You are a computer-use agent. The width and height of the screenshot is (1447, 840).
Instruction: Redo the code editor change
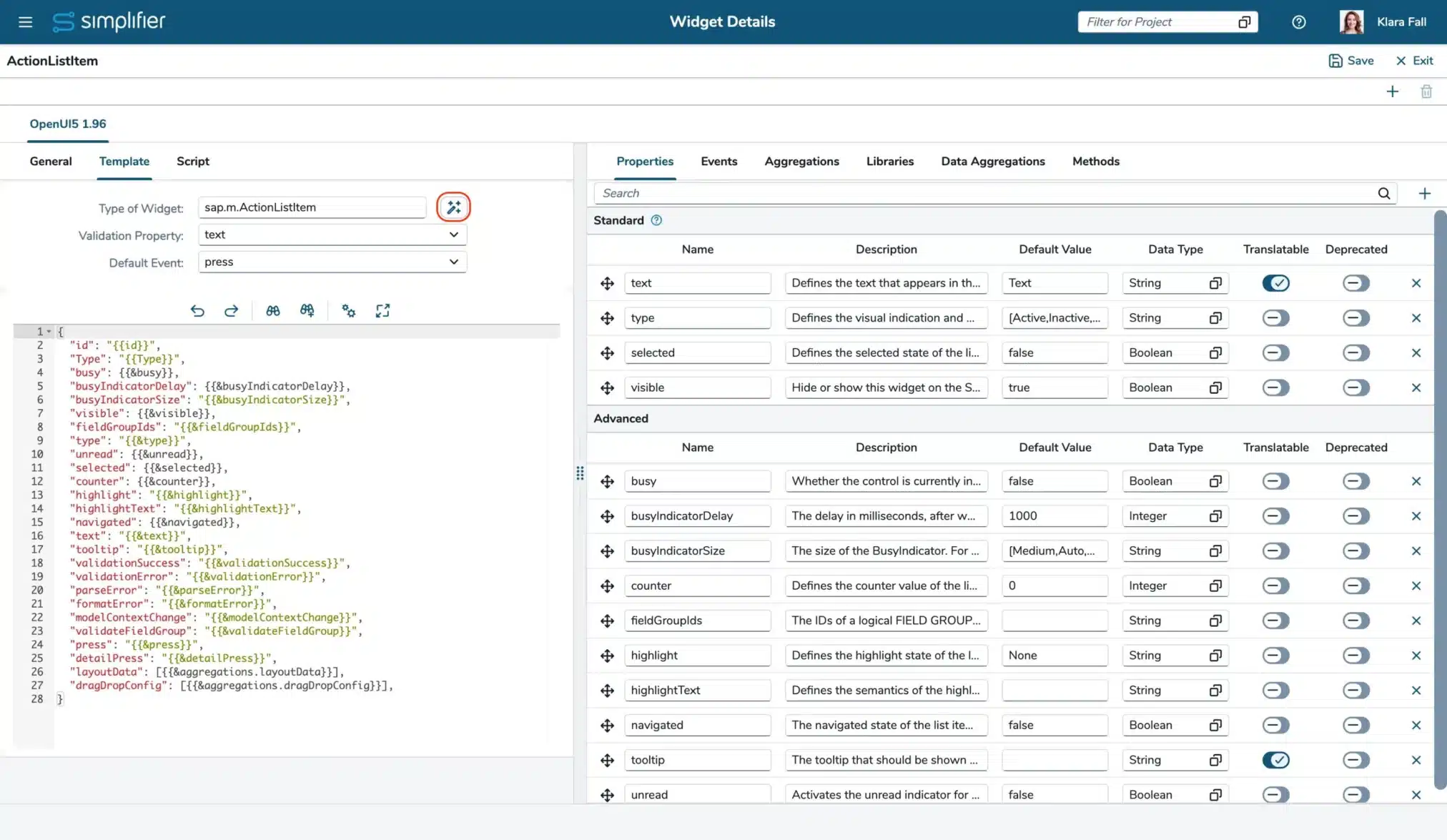pos(231,311)
